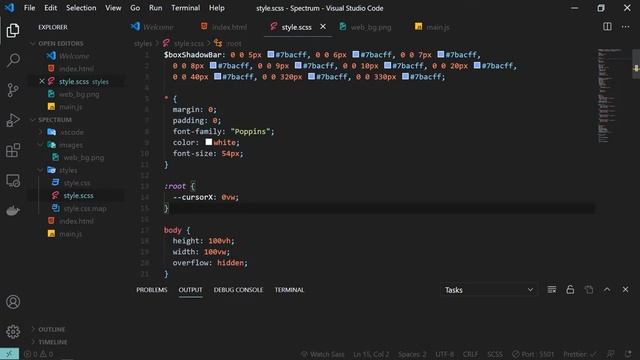The image size is (640, 360).
Task: Open errors and warnings count in status bar
Action: 39,354
